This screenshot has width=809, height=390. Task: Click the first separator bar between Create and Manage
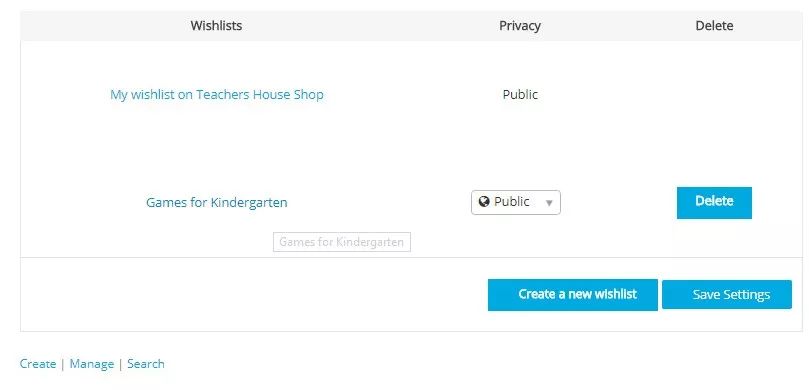63,364
